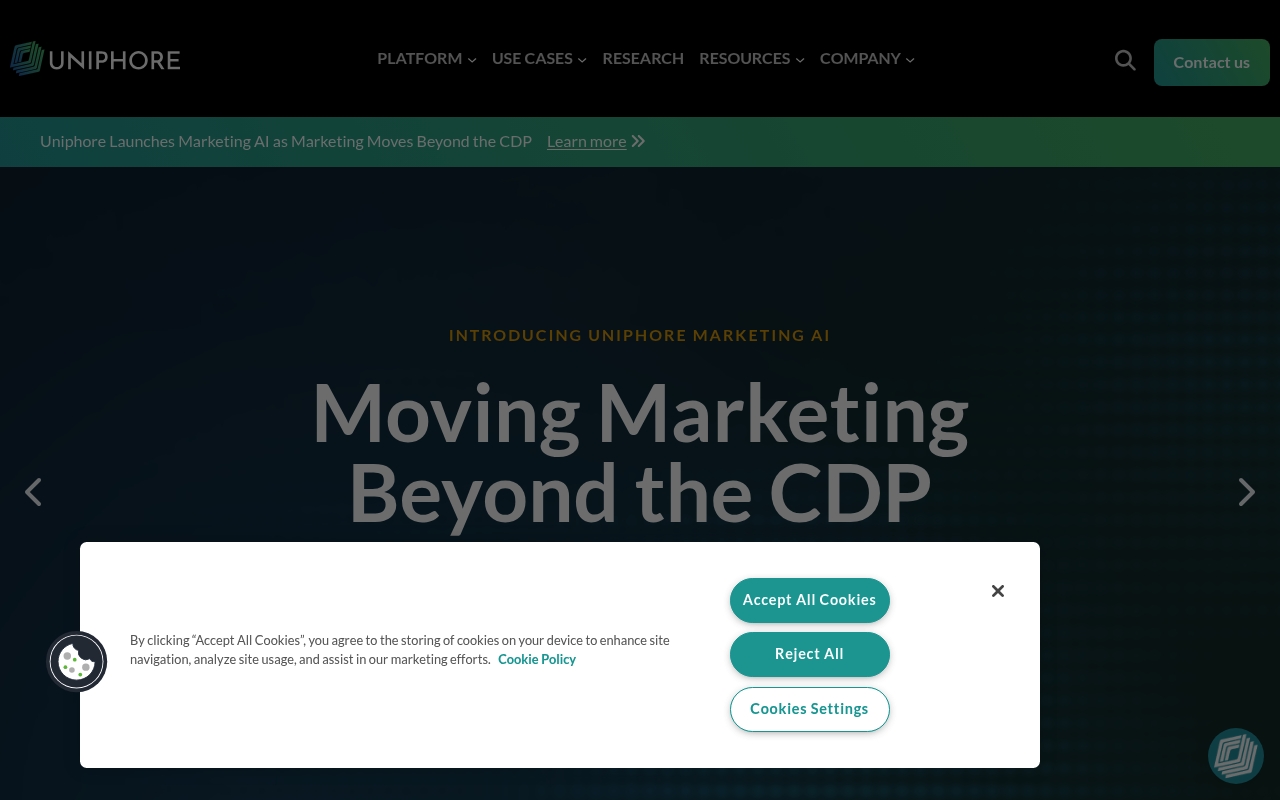The height and width of the screenshot is (800, 1280).
Task: Accept All Cookies
Action: (810, 600)
